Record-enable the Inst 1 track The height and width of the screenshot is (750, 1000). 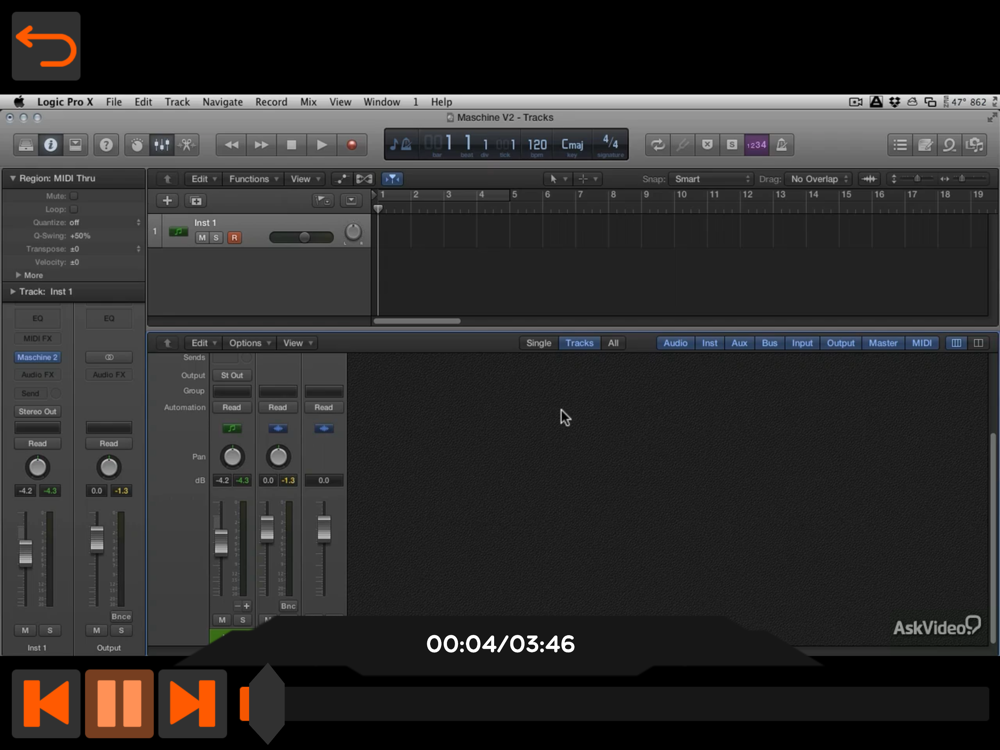coord(234,238)
